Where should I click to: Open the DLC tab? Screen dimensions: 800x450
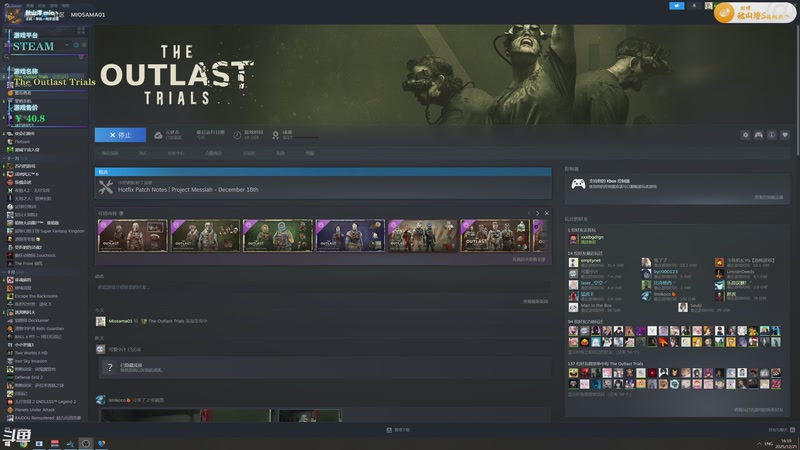click(x=143, y=153)
